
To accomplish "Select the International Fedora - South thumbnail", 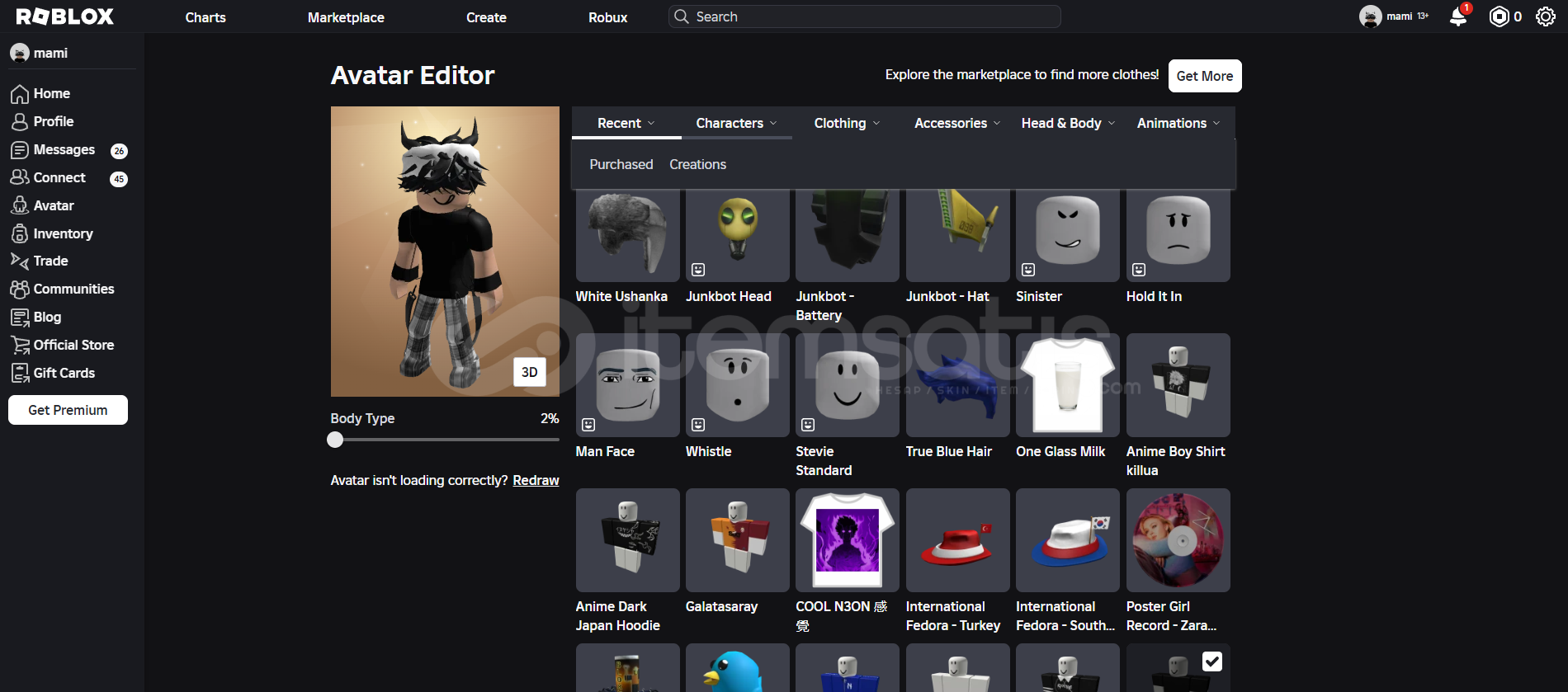I will click(x=1068, y=540).
